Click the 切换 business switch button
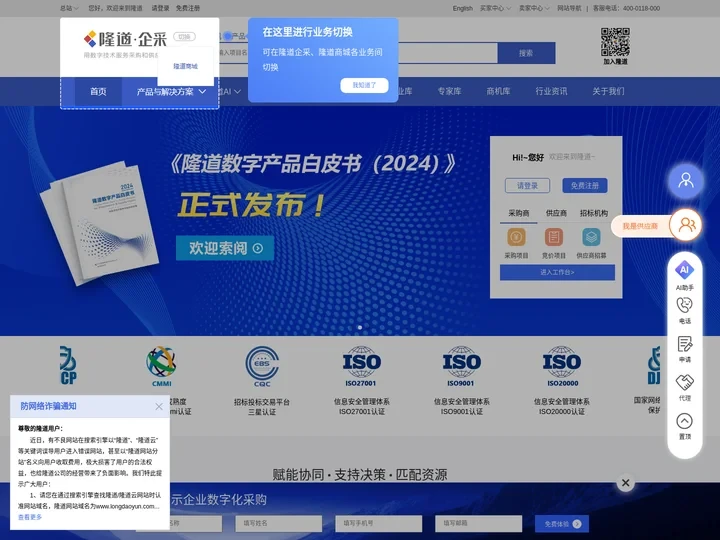 [184, 37]
